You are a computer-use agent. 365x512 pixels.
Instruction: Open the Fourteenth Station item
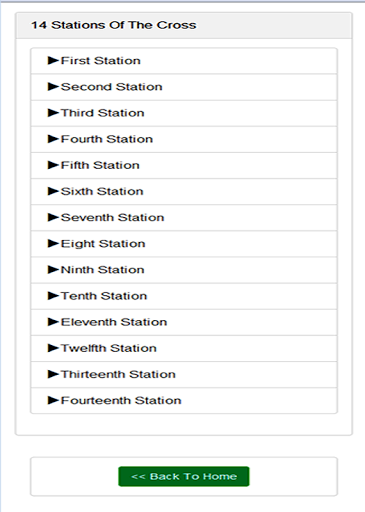click(184, 400)
